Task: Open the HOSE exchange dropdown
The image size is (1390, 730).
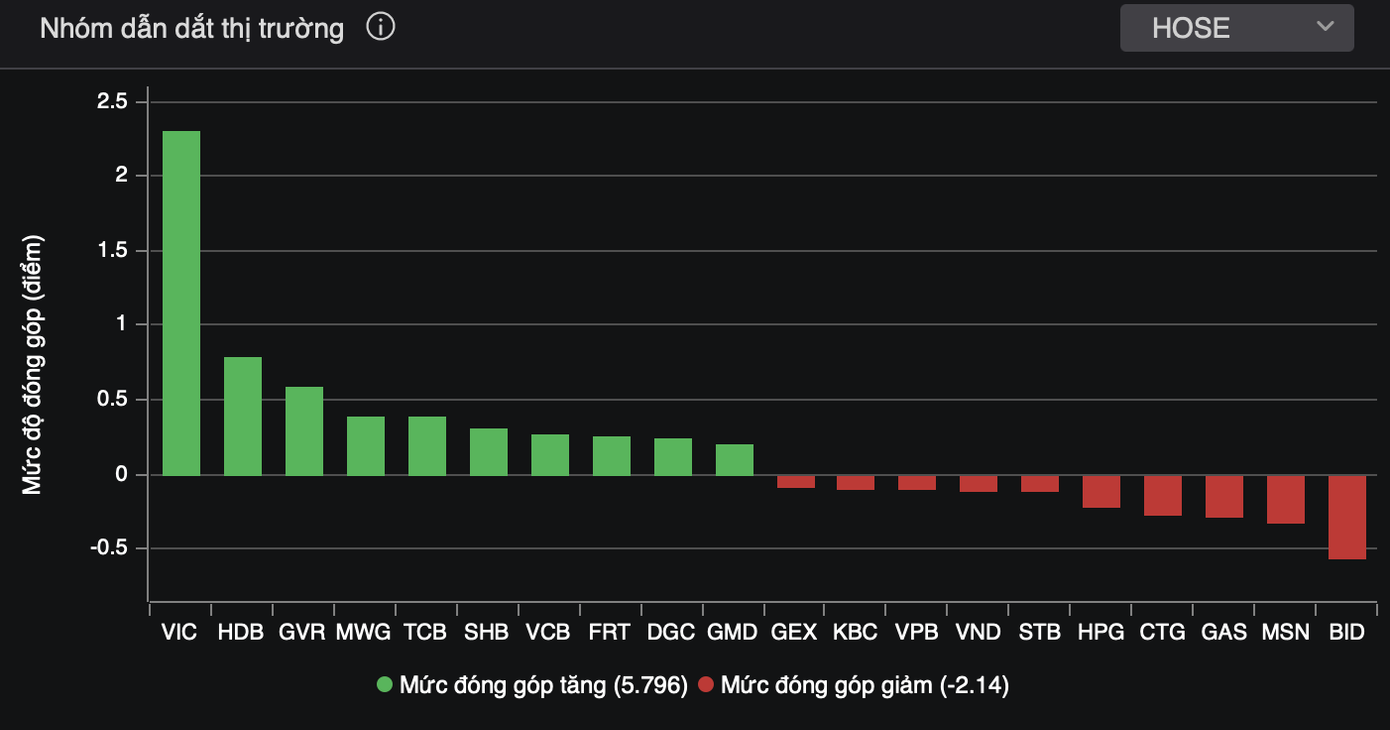Action: (x=1236, y=27)
